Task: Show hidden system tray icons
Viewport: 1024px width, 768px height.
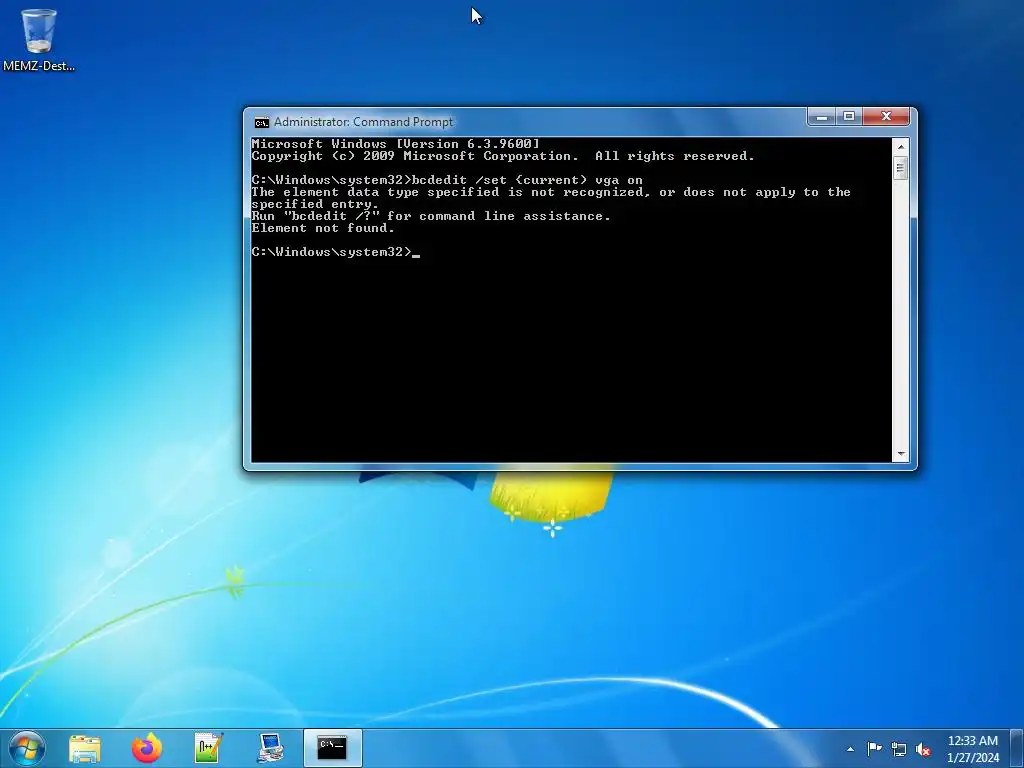Action: [850, 749]
